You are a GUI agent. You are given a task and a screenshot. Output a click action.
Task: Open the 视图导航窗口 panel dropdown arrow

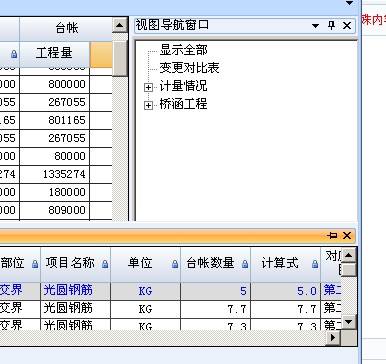[315, 26]
